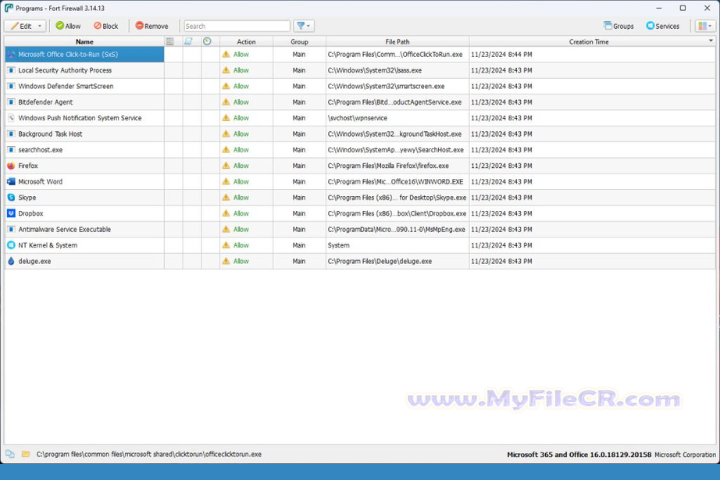Click the NT Kernel & System icon

(x=11, y=245)
